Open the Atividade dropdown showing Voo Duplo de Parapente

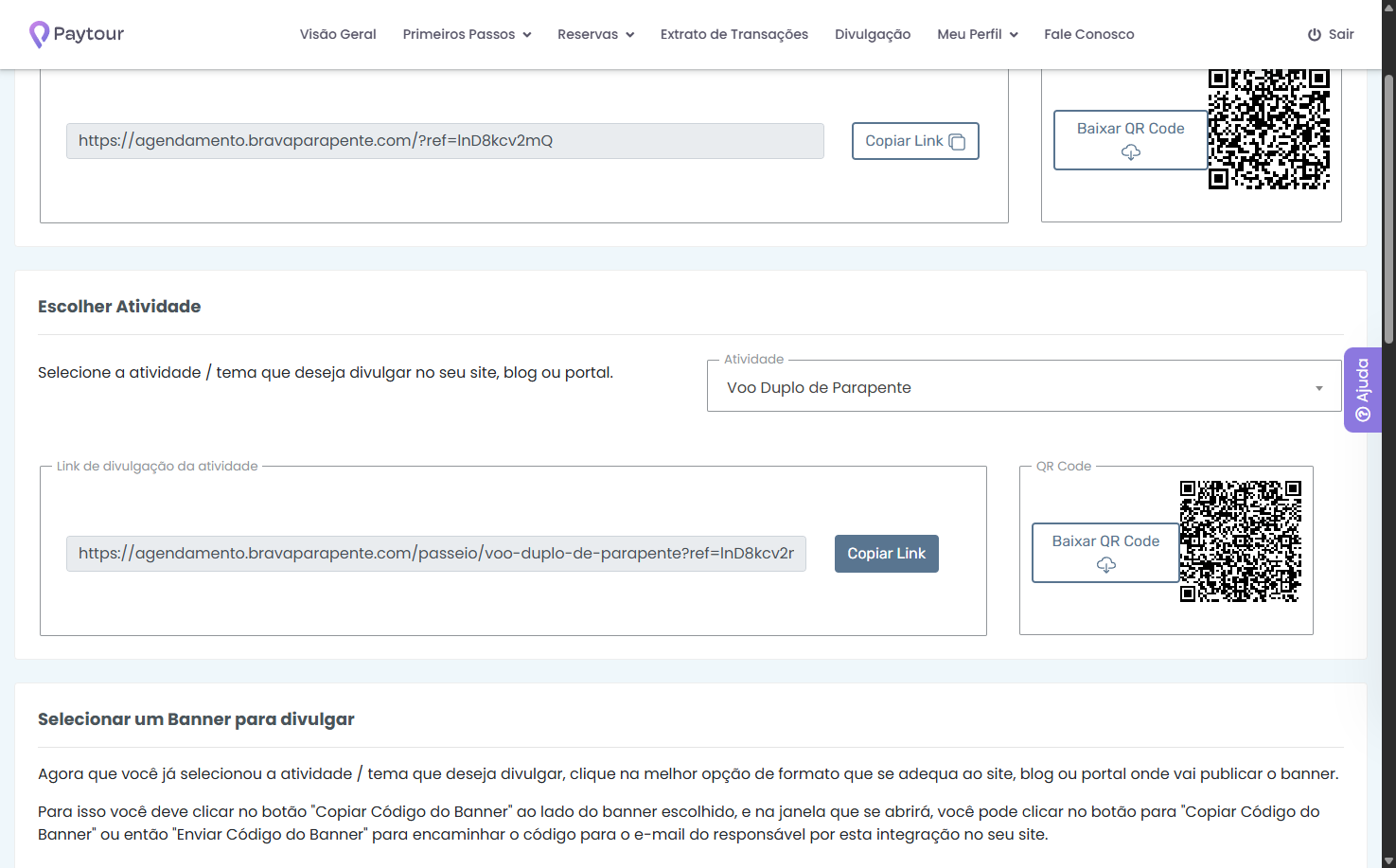tap(1024, 386)
